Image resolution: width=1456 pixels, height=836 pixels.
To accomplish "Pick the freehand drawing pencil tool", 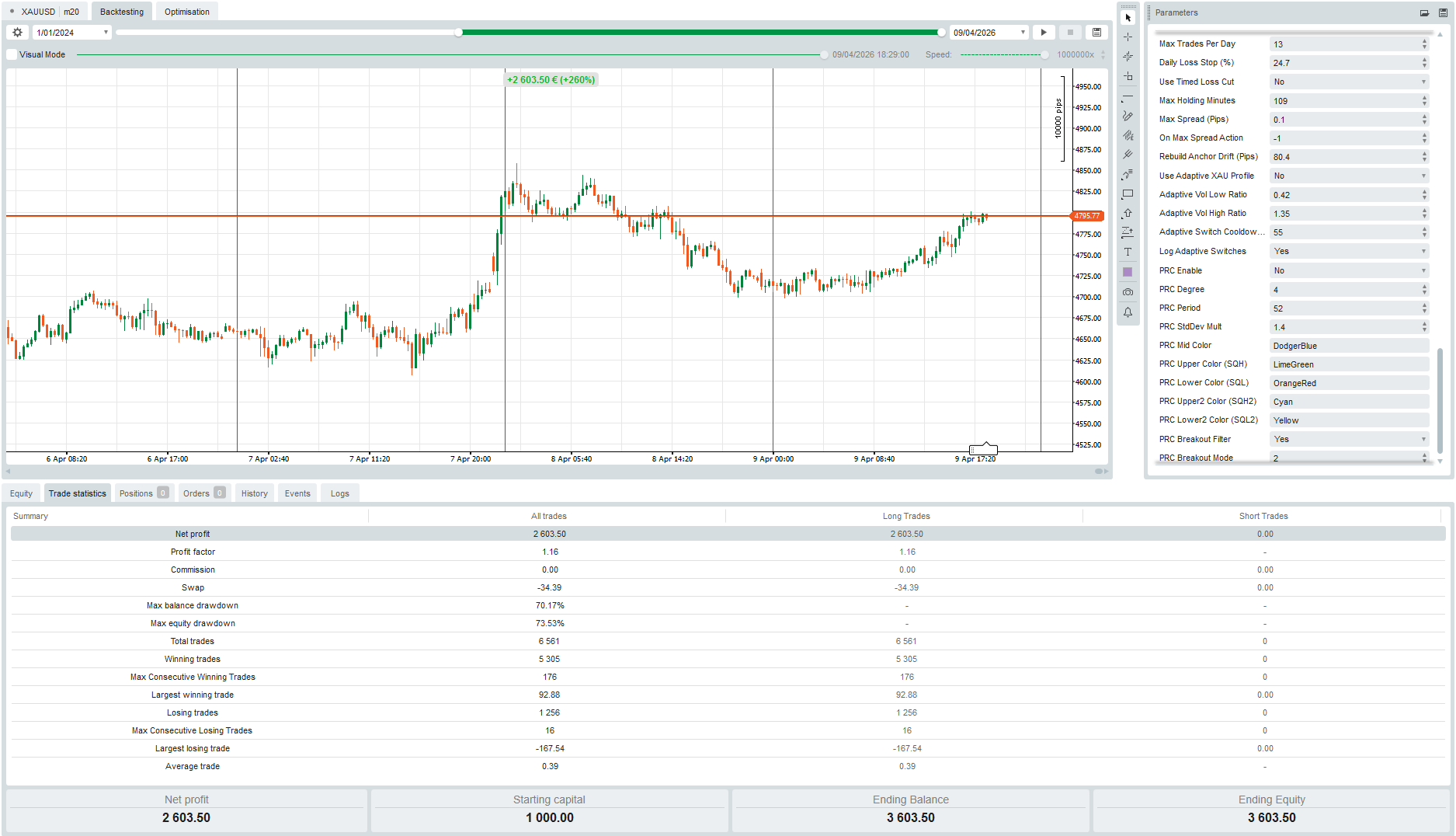I will point(1128,116).
